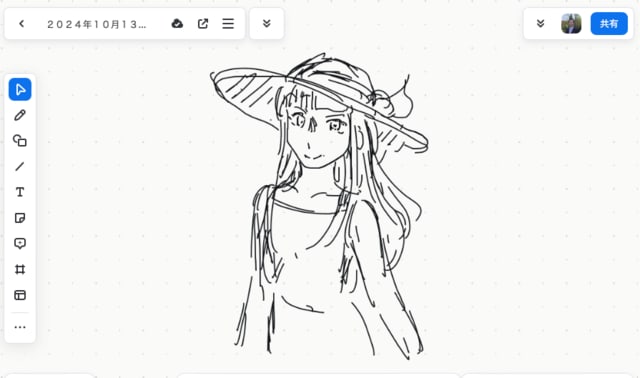Screen dimensions: 640x378
Task: Click the cloud save status icon
Action: (177, 24)
